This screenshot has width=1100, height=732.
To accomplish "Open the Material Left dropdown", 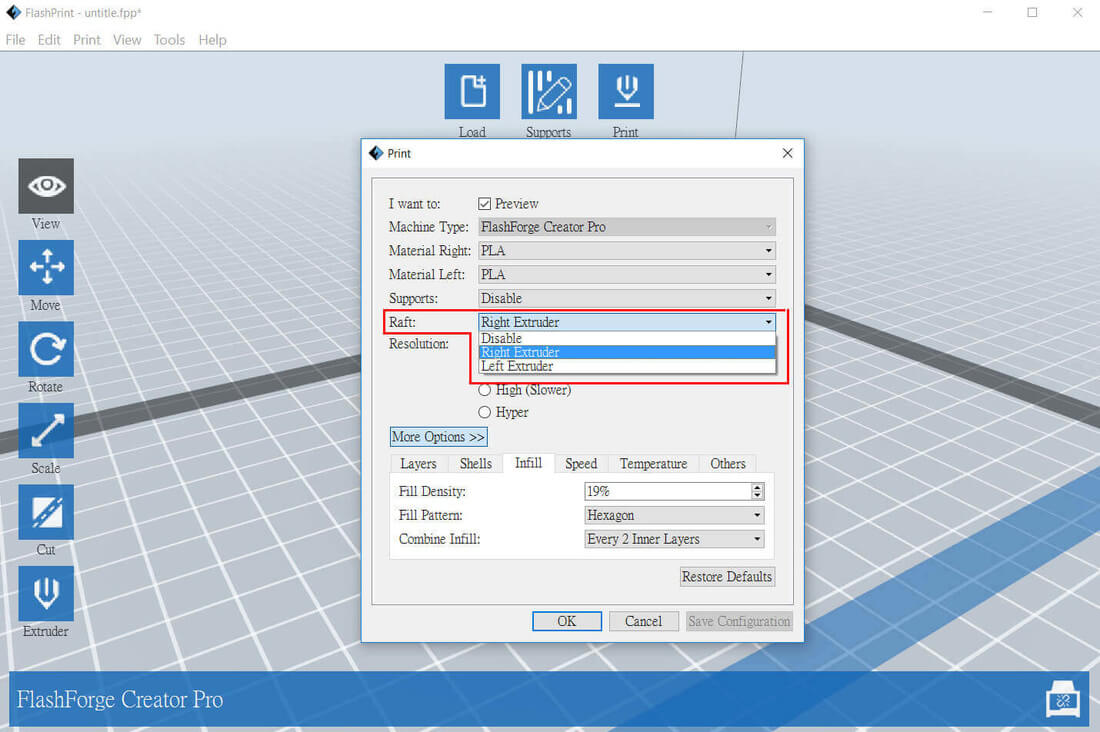I will pos(626,274).
